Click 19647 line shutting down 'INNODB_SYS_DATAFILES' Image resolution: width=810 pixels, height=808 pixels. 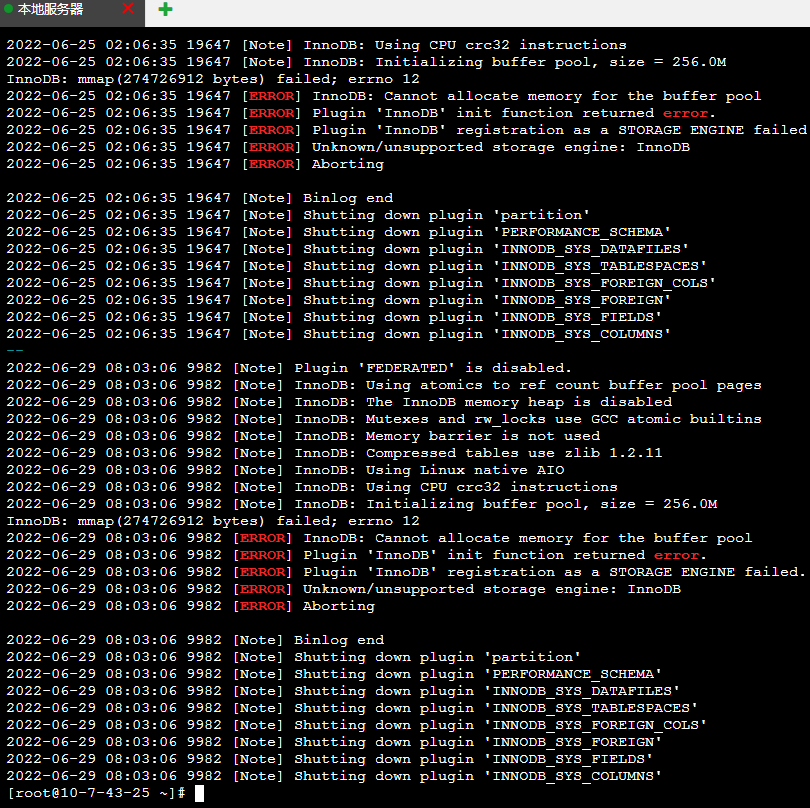(347, 250)
